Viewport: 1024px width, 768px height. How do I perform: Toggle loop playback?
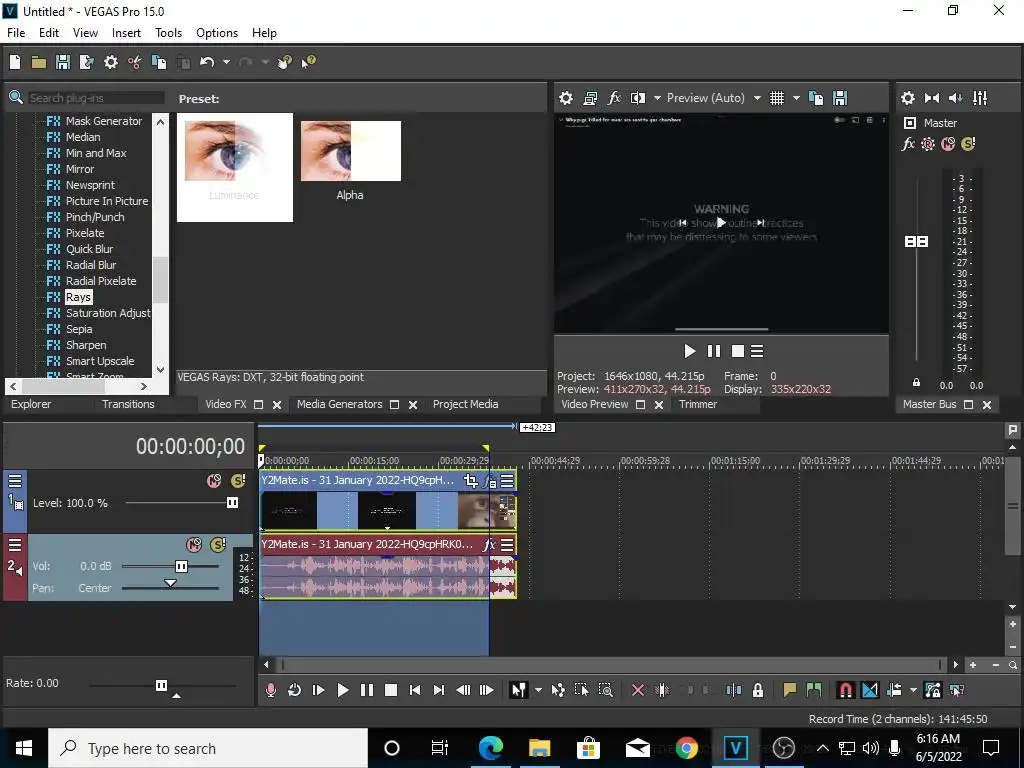[x=295, y=690]
